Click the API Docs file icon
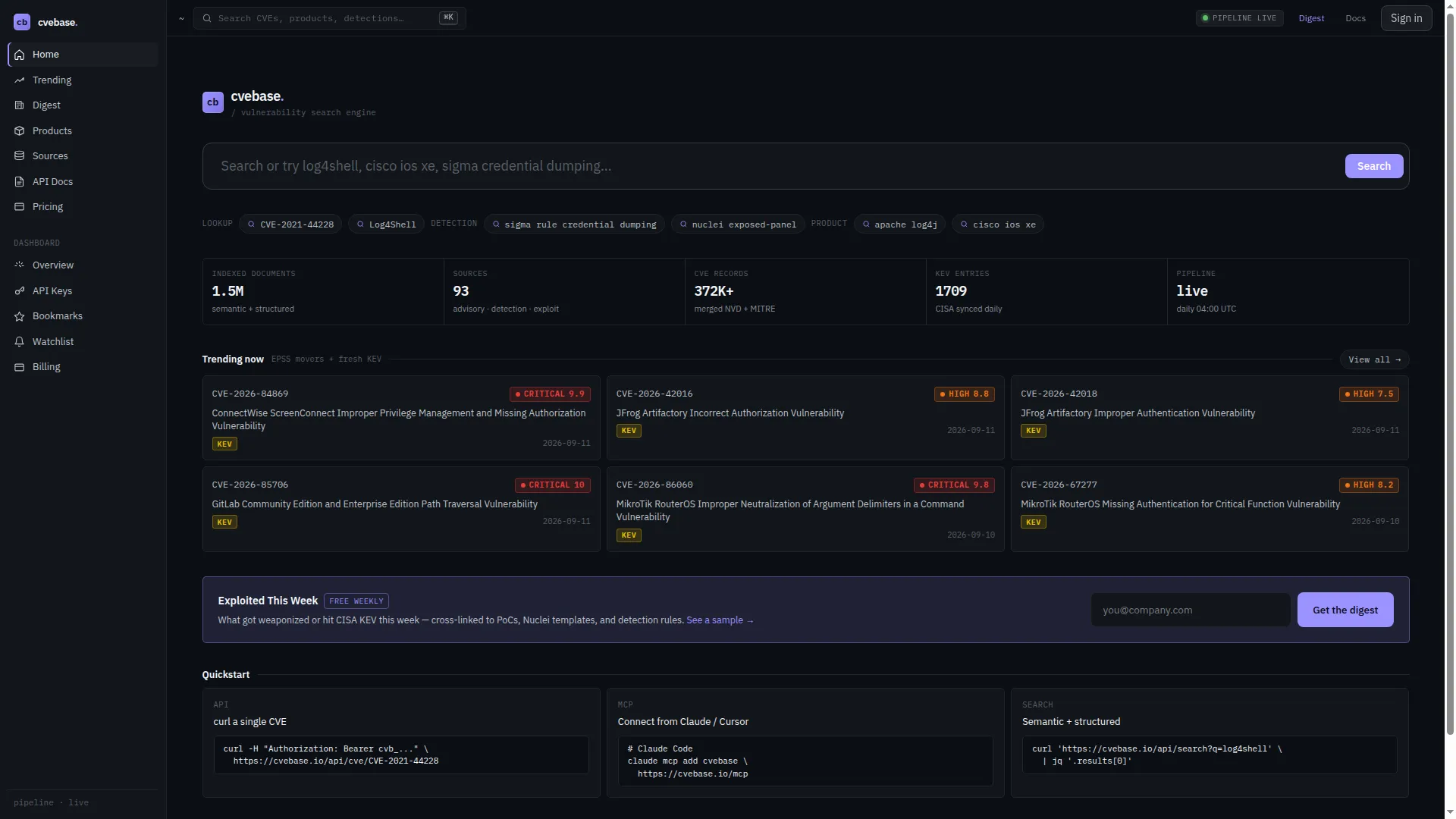Screen dimensions: 1456x819 [20, 182]
